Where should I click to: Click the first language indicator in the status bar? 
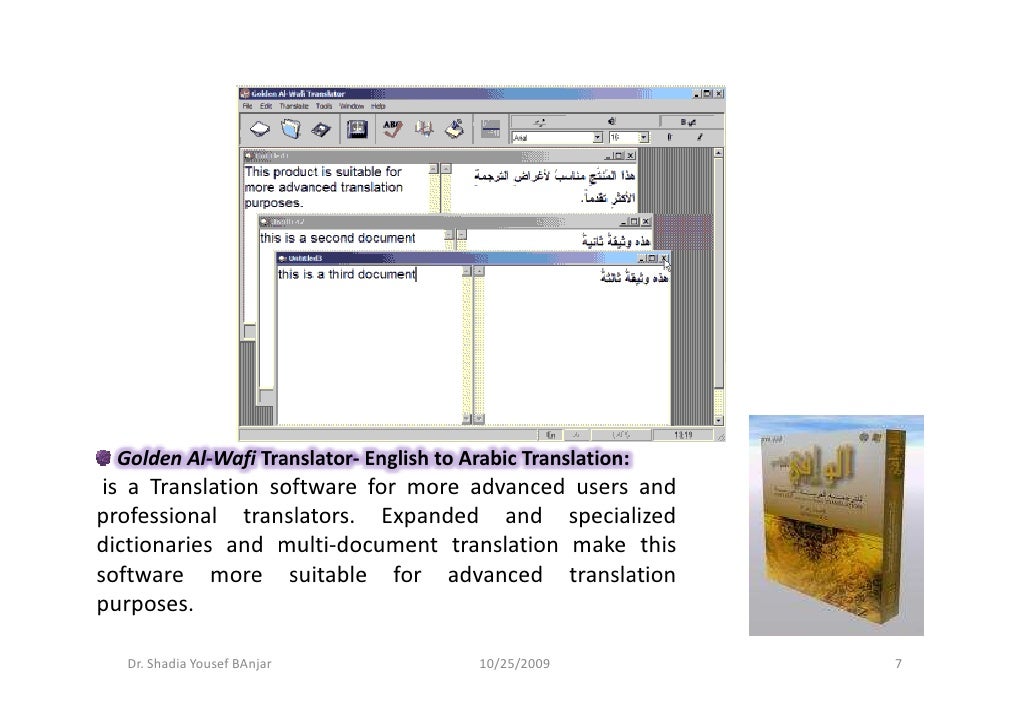[550, 435]
